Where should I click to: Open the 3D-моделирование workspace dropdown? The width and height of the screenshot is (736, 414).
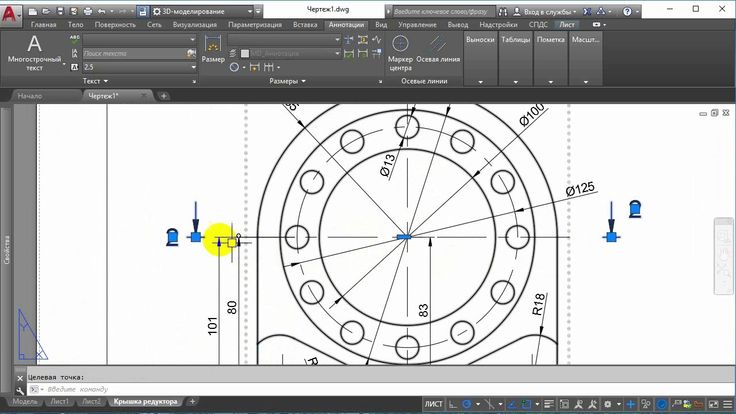(x=200, y=11)
